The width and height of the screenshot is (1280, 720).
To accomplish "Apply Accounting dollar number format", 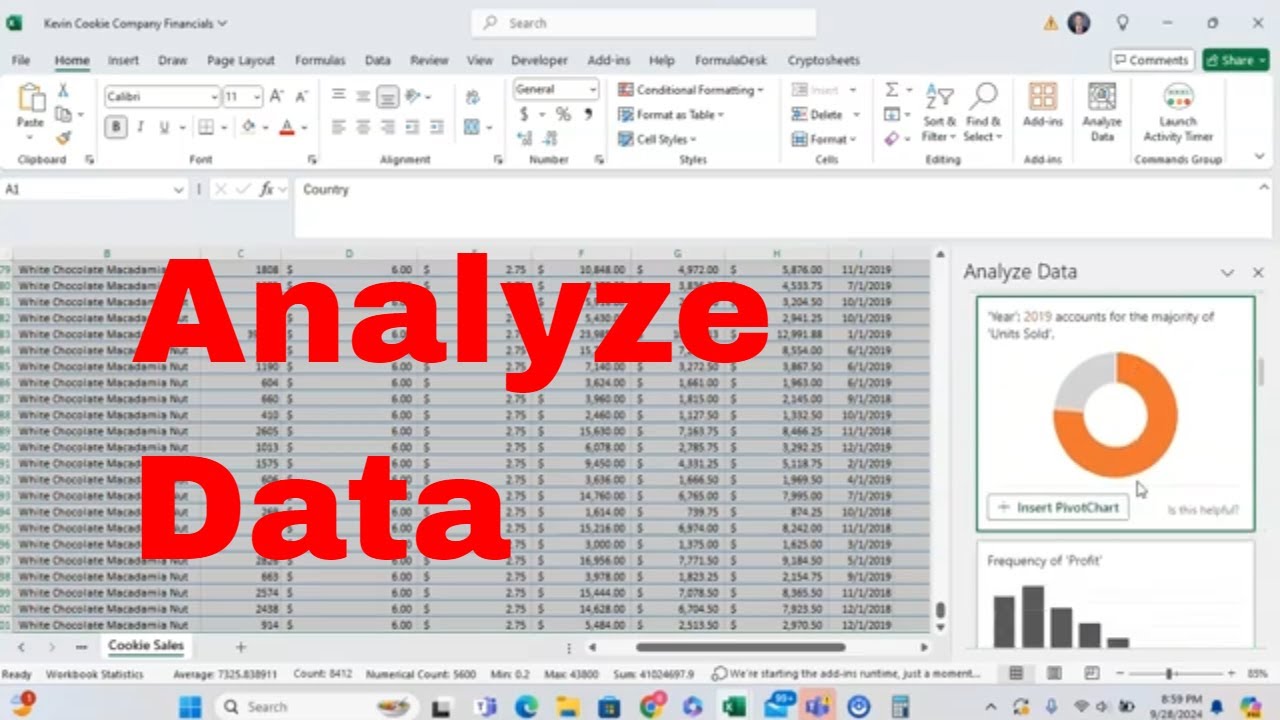I will click(524, 114).
